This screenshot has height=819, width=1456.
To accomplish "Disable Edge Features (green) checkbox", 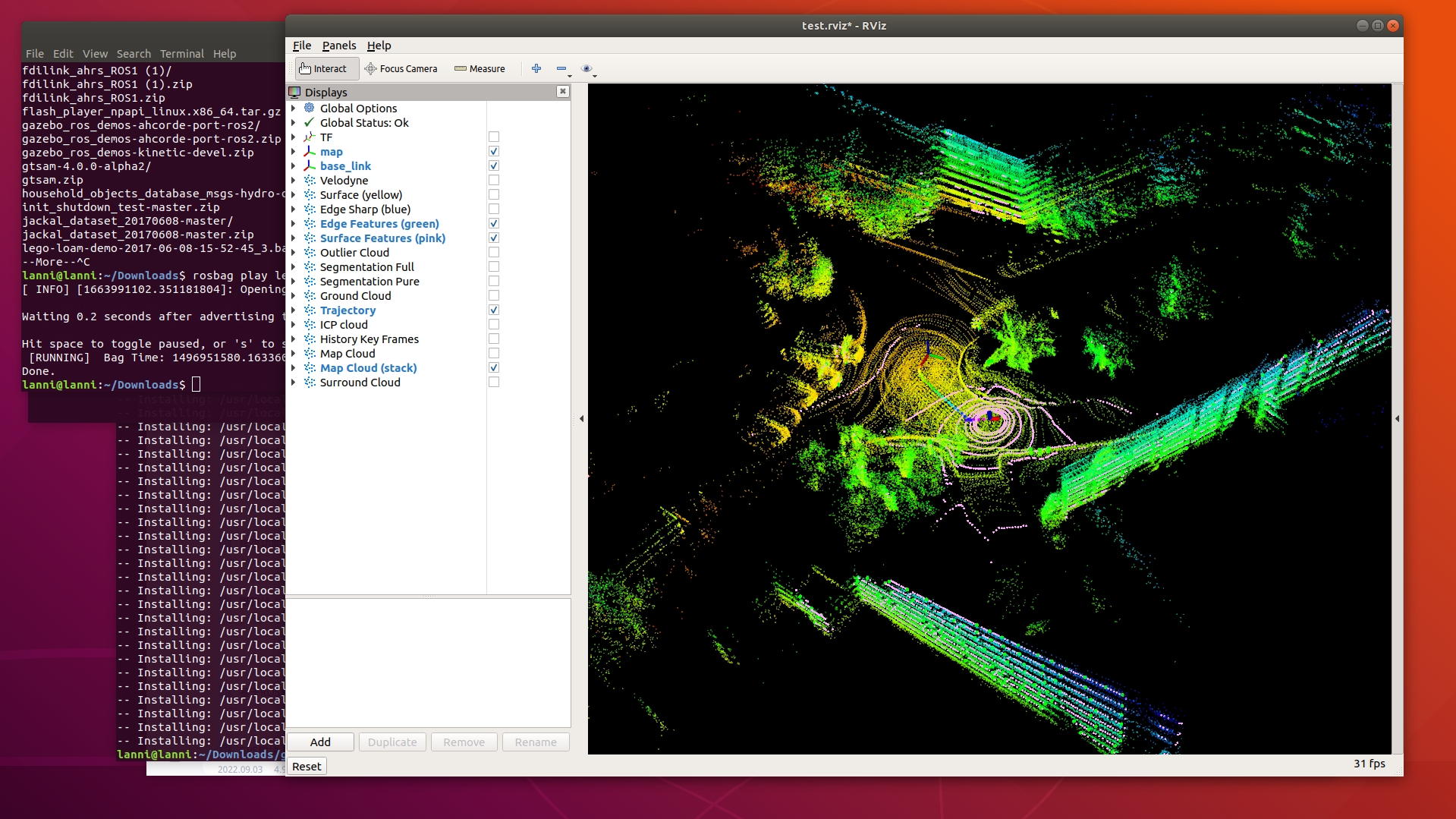I will [494, 223].
